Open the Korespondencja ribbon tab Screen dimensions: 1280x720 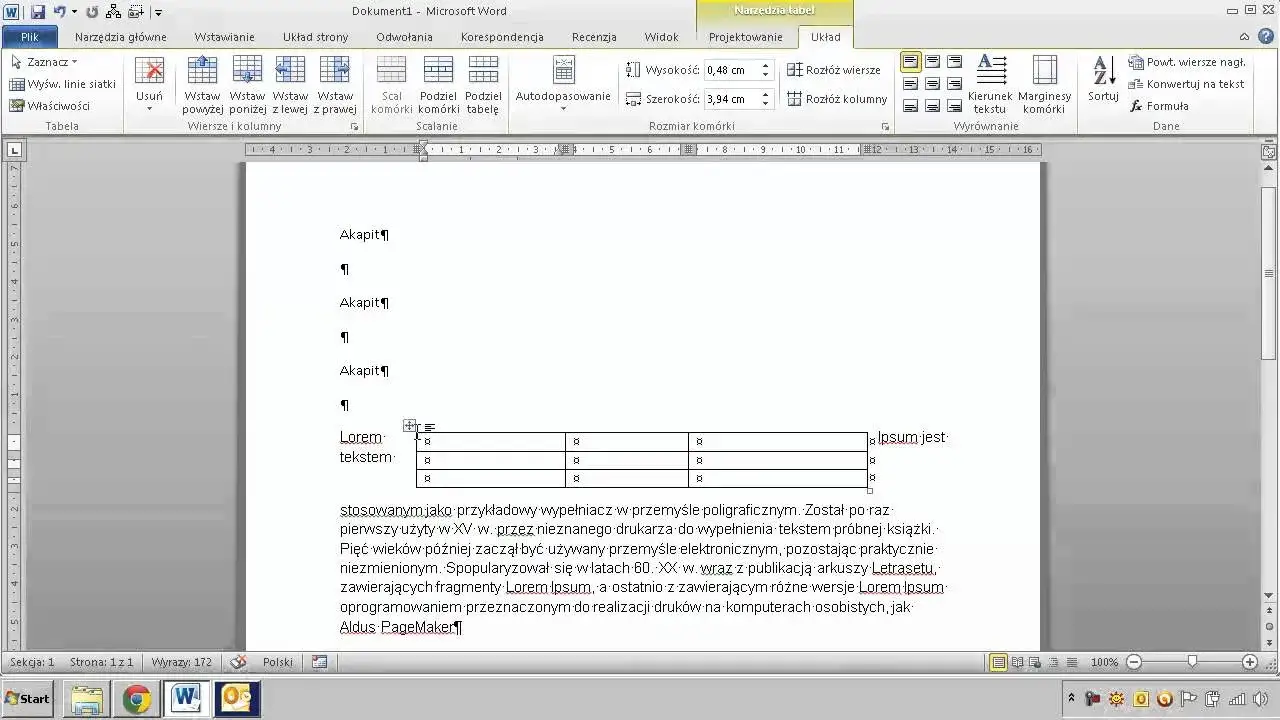pyautogui.click(x=502, y=37)
